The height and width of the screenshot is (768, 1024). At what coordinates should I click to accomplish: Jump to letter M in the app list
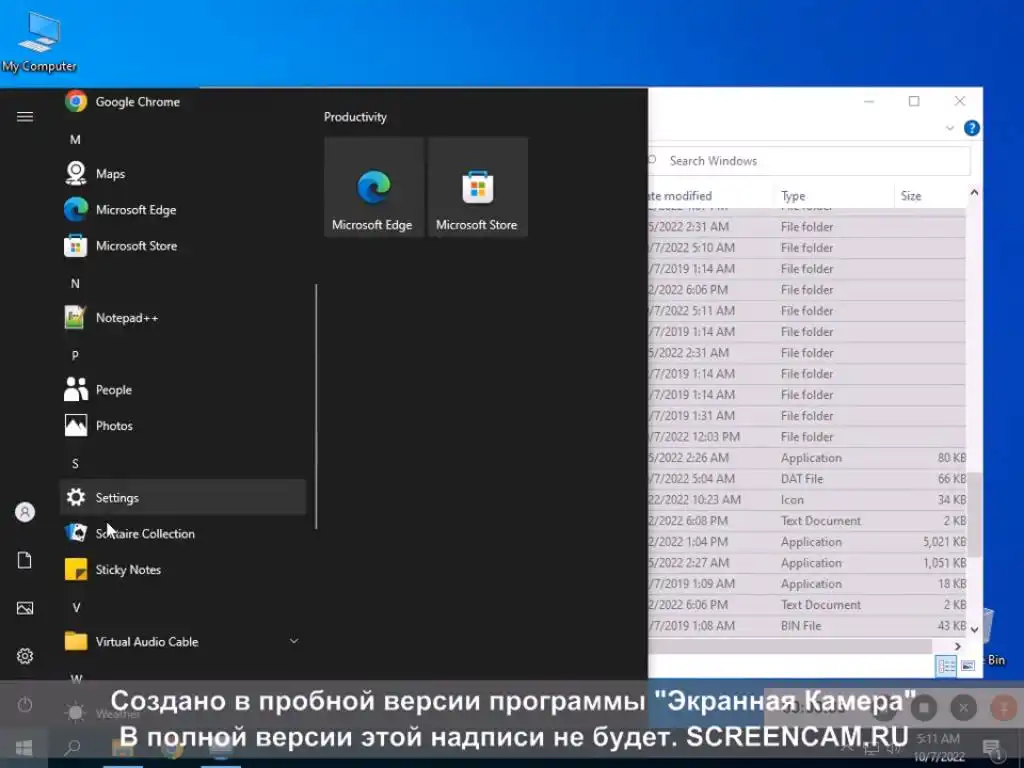pos(75,140)
